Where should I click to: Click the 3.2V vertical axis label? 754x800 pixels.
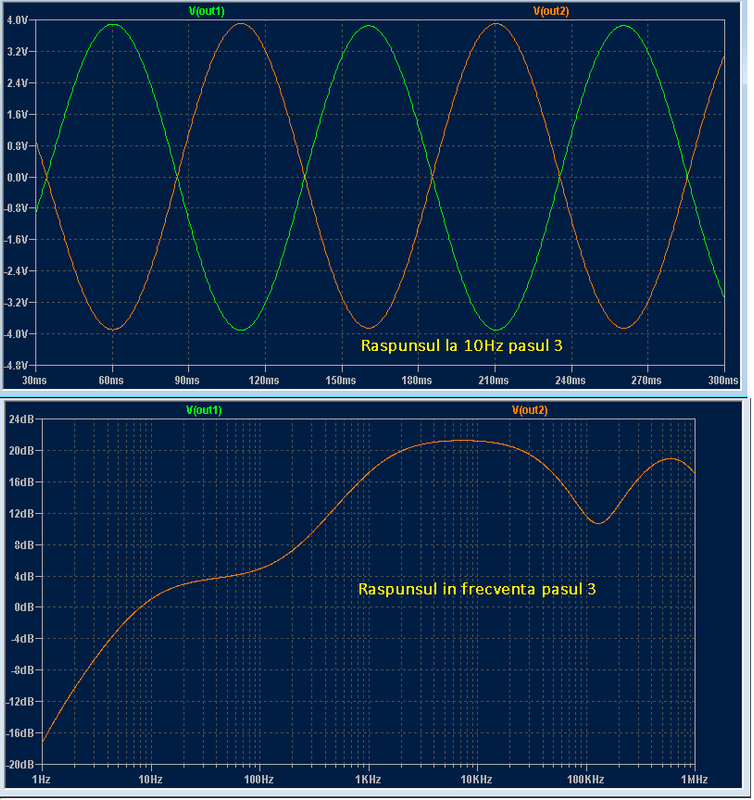click(17, 52)
